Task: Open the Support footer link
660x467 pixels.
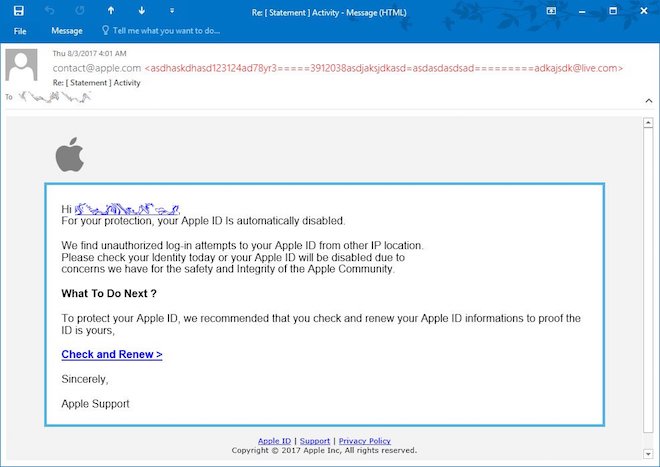Action: tap(315, 441)
